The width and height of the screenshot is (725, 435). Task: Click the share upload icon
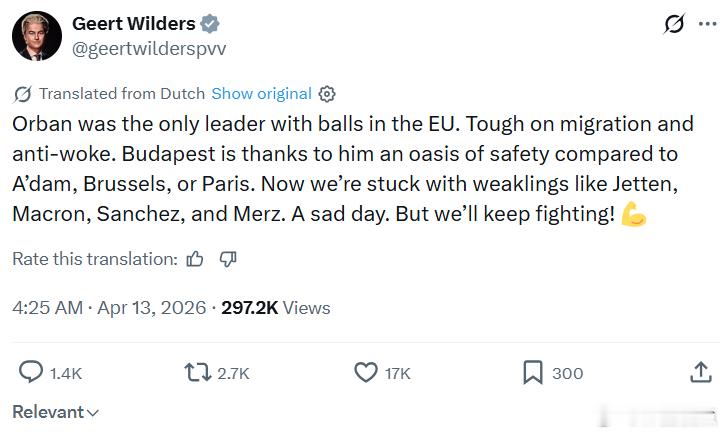[701, 373]
